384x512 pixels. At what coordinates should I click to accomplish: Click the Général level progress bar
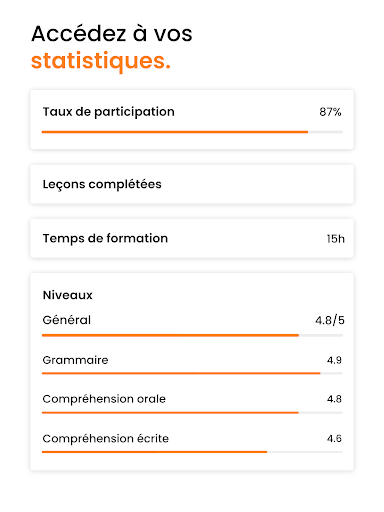(x=192, y=335)
